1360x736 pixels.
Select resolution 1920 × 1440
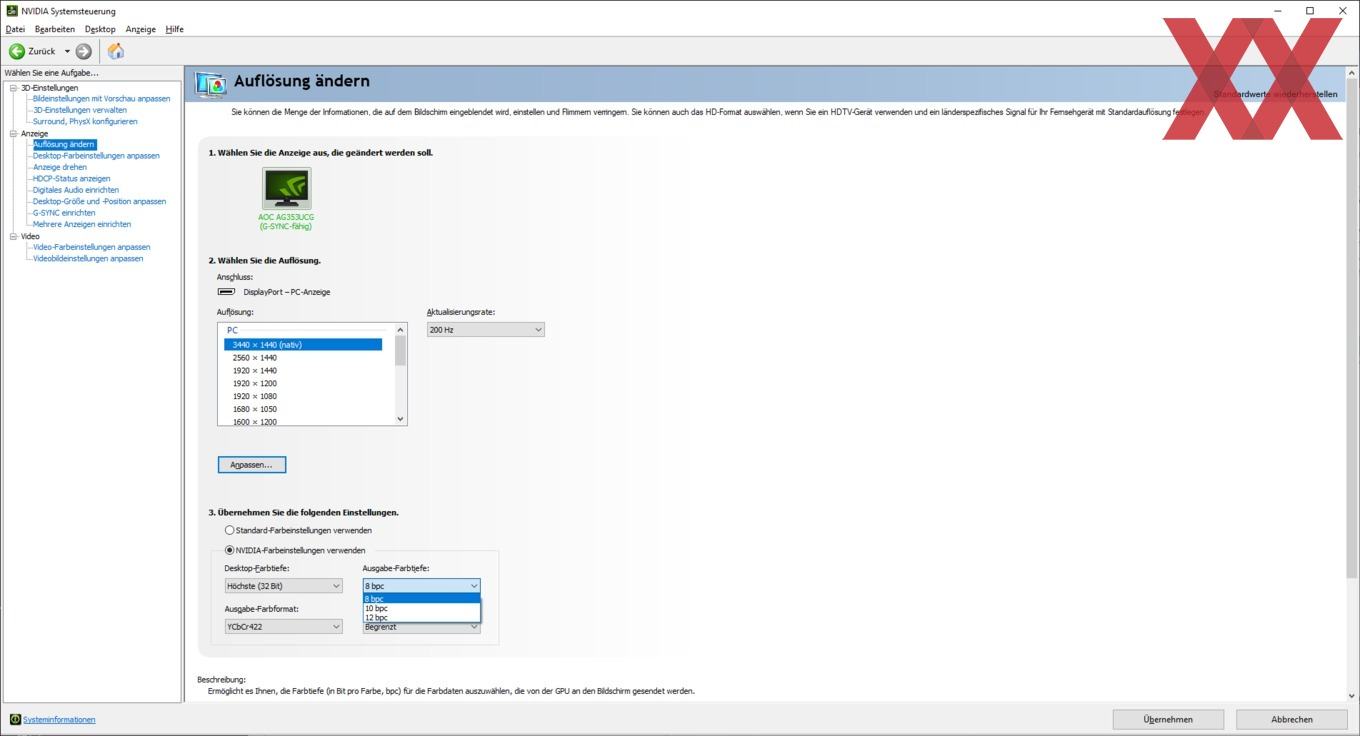[255, 370]
